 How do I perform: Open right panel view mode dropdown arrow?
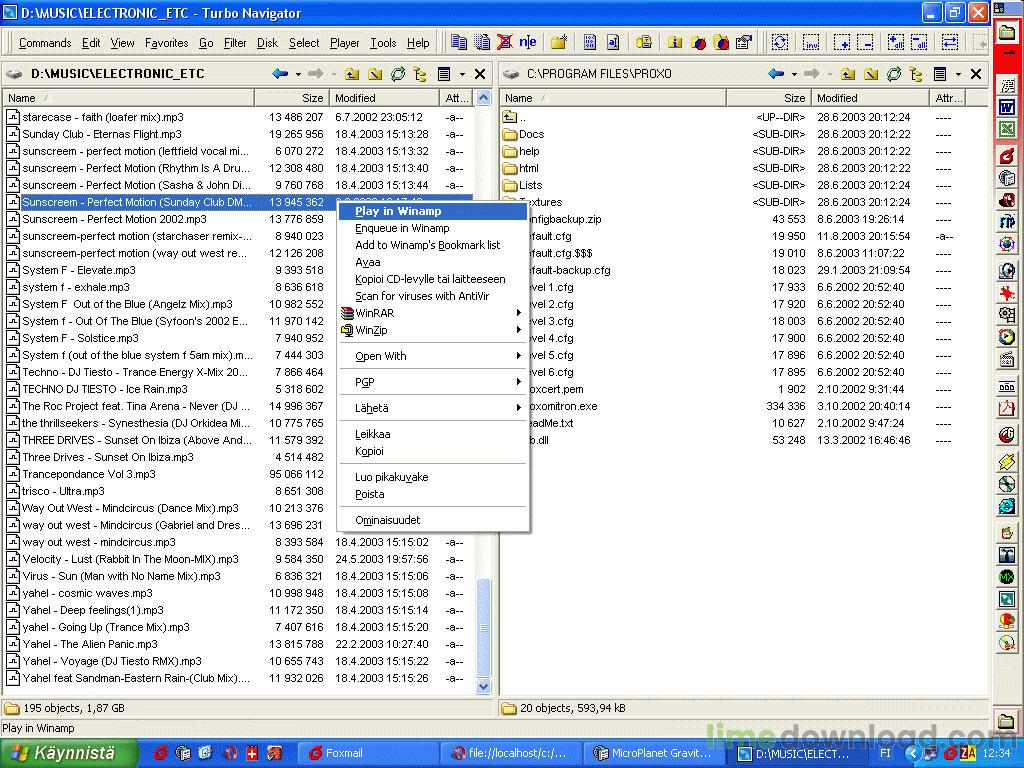point(958,74)
